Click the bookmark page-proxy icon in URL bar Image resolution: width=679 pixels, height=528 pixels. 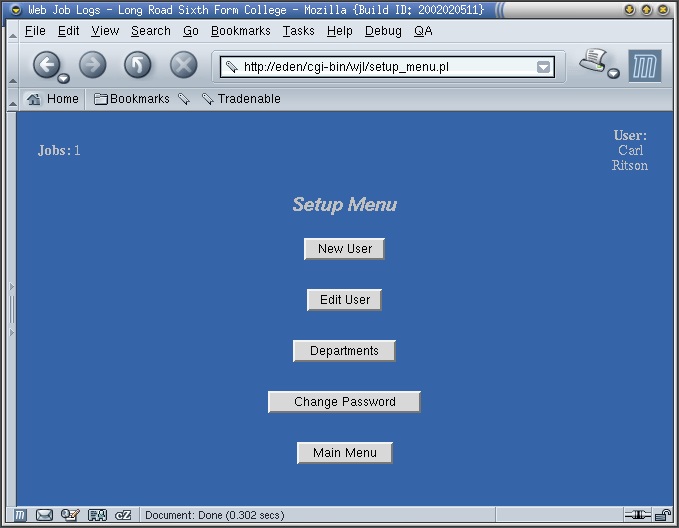pos(232,67)
